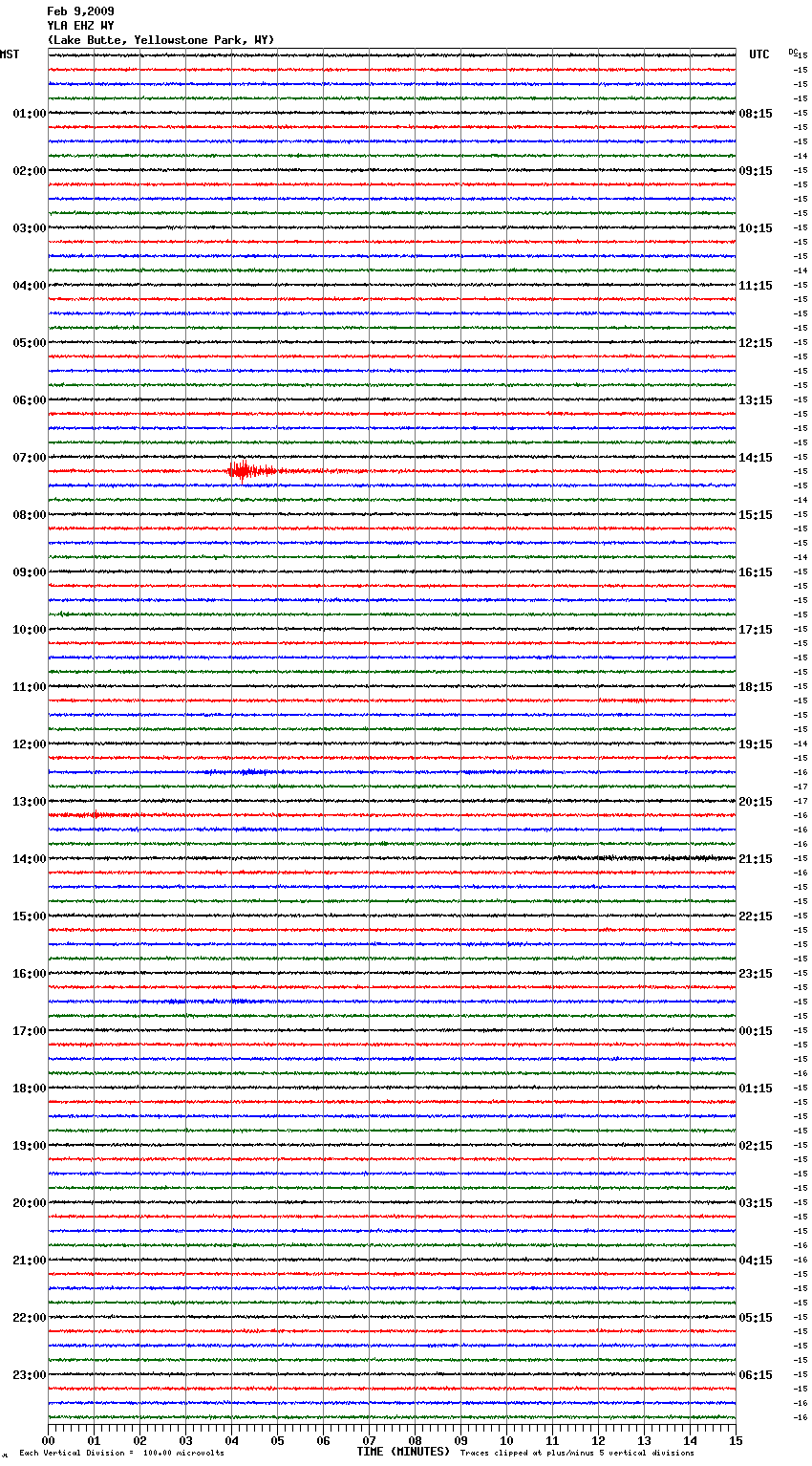
Task: Click the 13:00 MST time label
Action: pyautogui.click(x=30, y=802)
